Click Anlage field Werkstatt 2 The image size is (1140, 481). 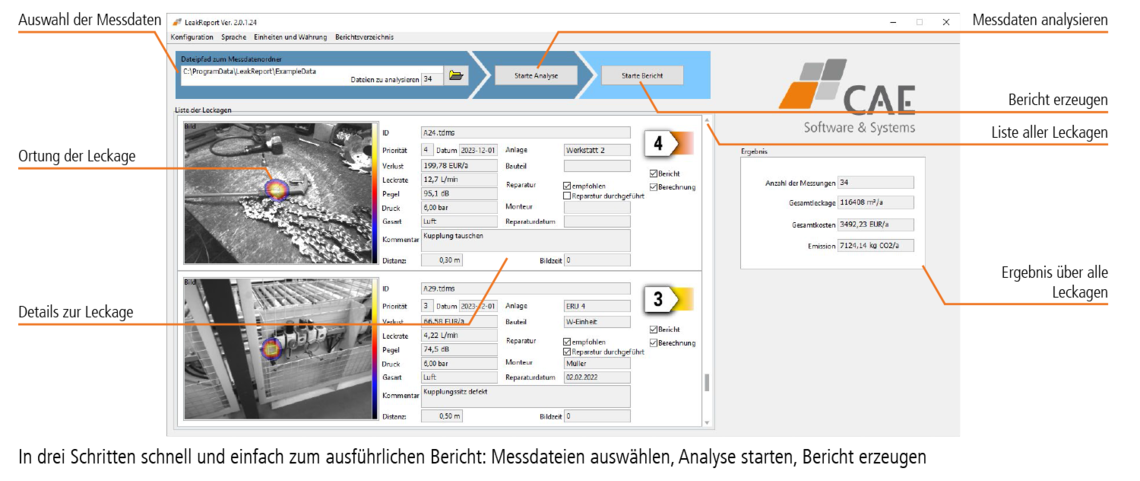click(597, 150)
